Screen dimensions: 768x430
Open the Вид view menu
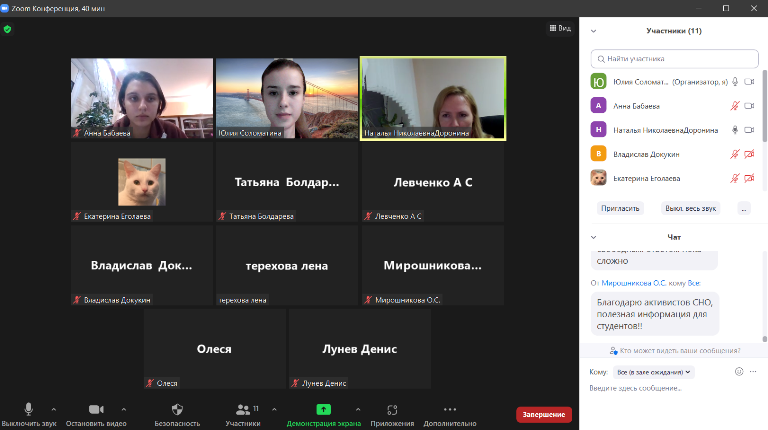(x=560, y=28)
